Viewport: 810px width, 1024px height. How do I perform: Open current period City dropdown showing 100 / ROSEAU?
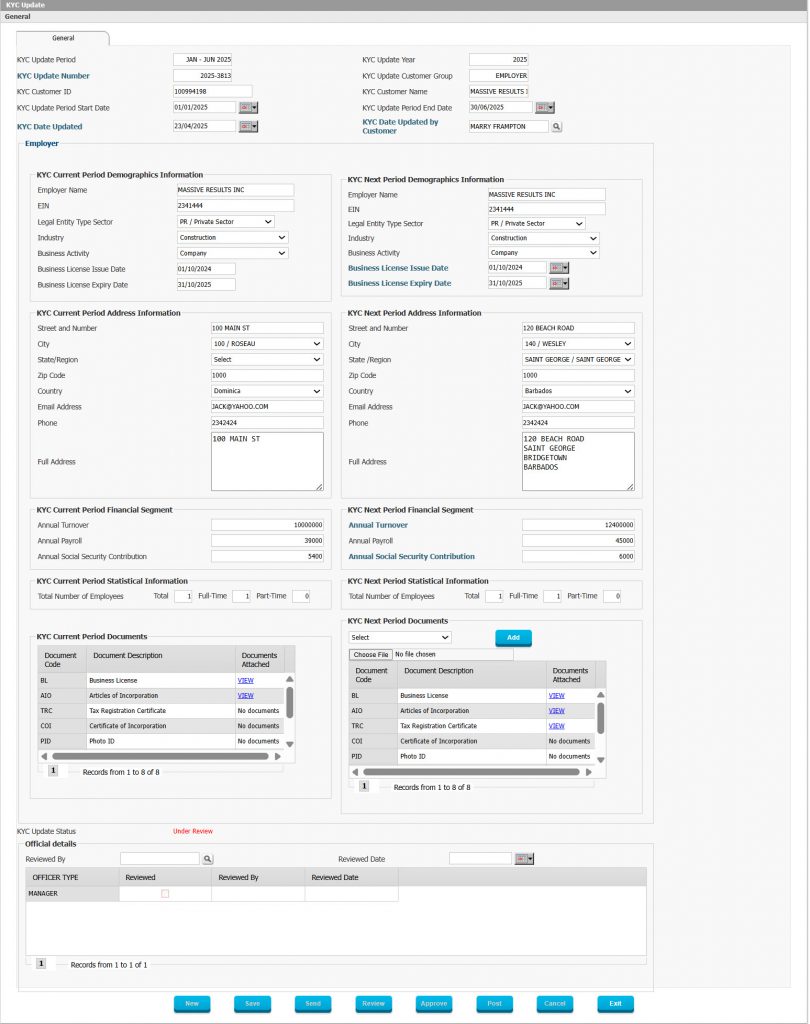coord(267,344)
